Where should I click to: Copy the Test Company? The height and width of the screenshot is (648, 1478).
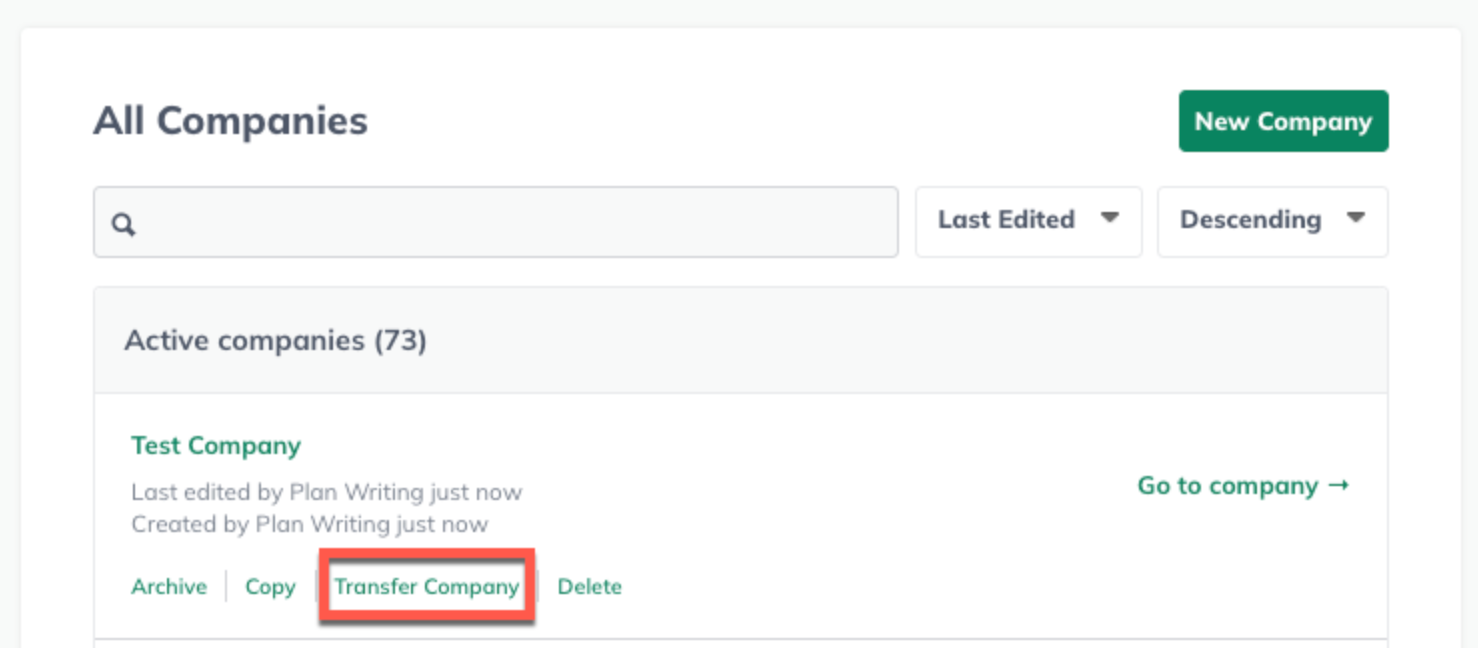270,587
